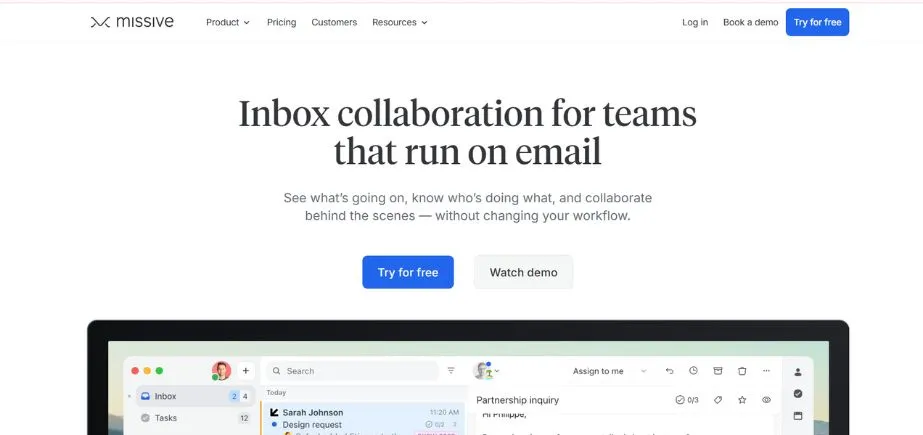Open the filter icon beside Search
This screenshot has height=435, width=923.
click(x=451, y=370)
